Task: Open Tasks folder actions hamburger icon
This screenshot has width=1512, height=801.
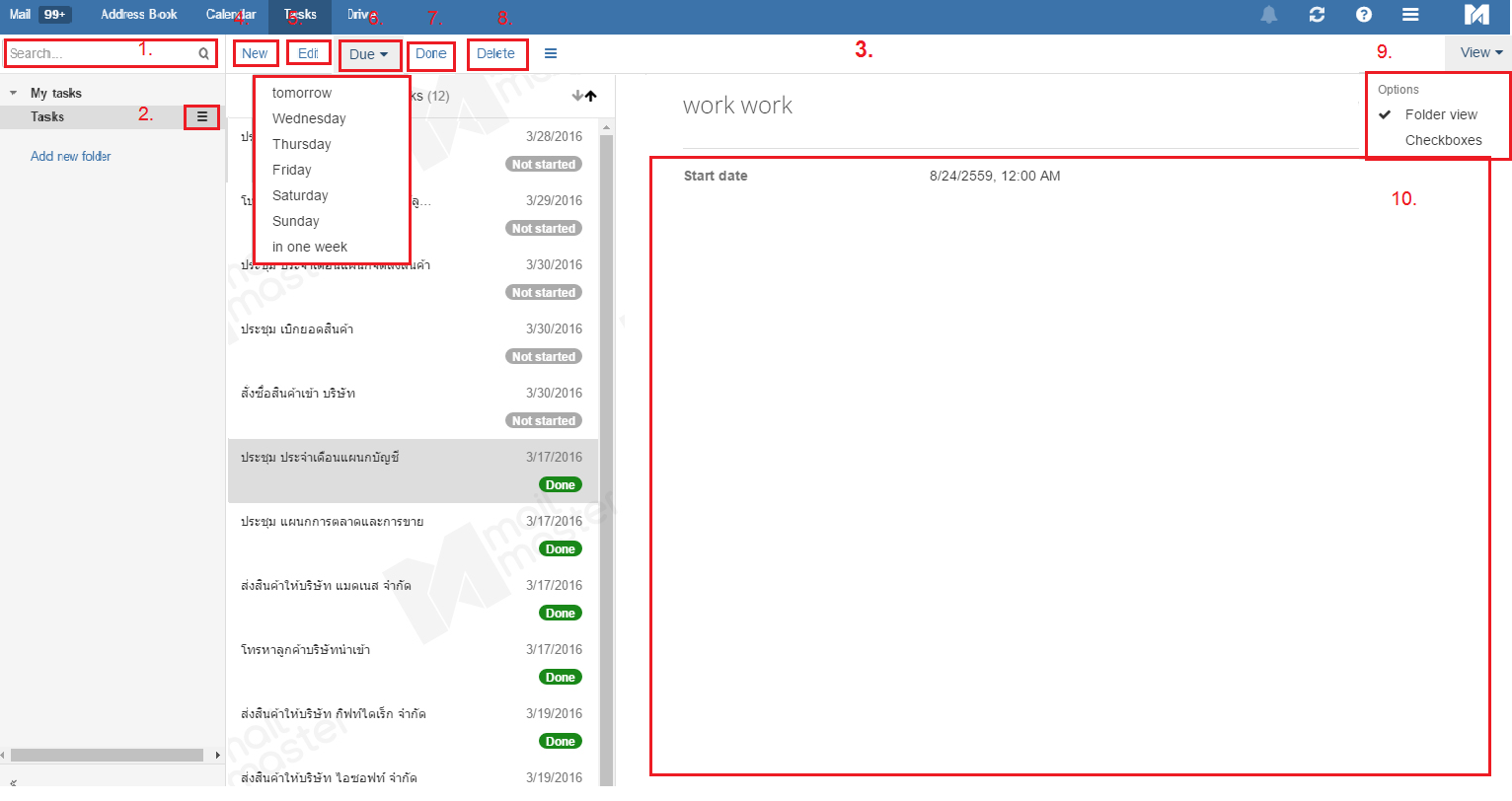Action: click(202, 116)
